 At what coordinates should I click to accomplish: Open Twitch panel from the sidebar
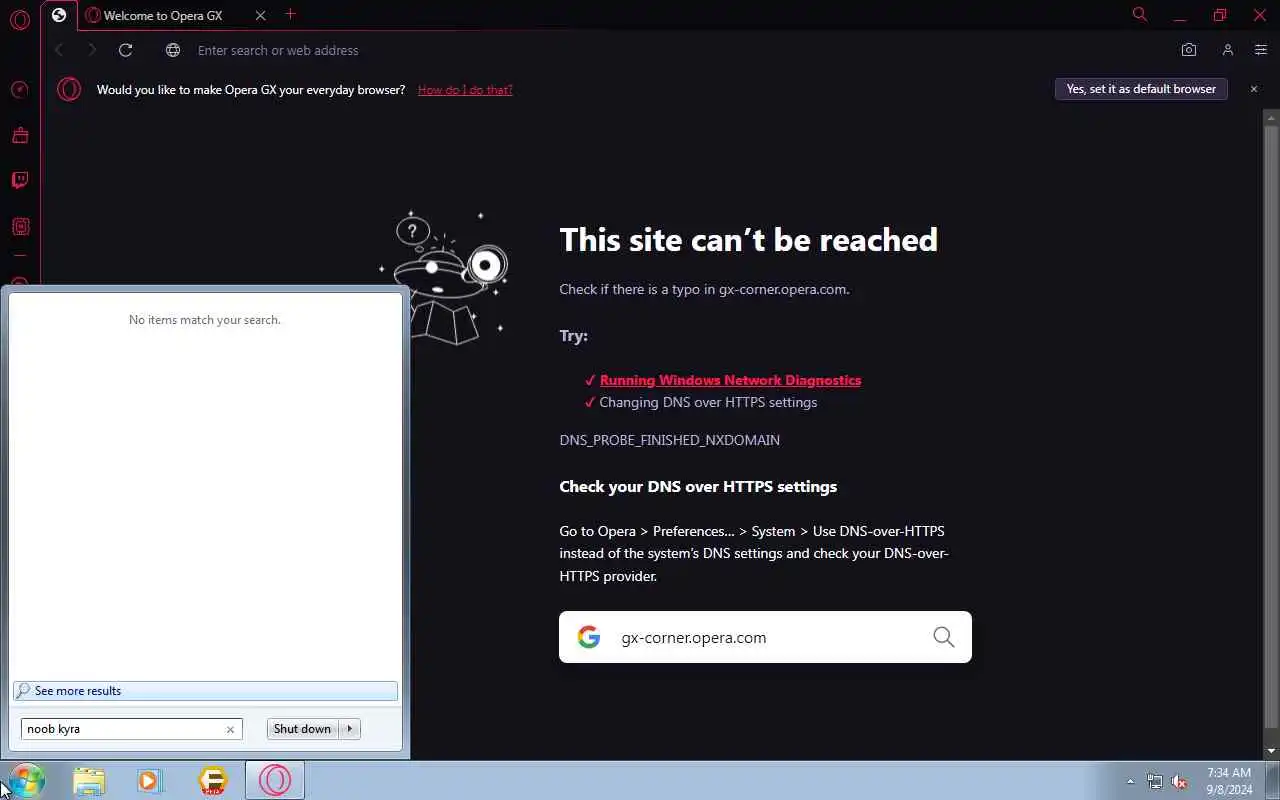[x=20, y=181]
